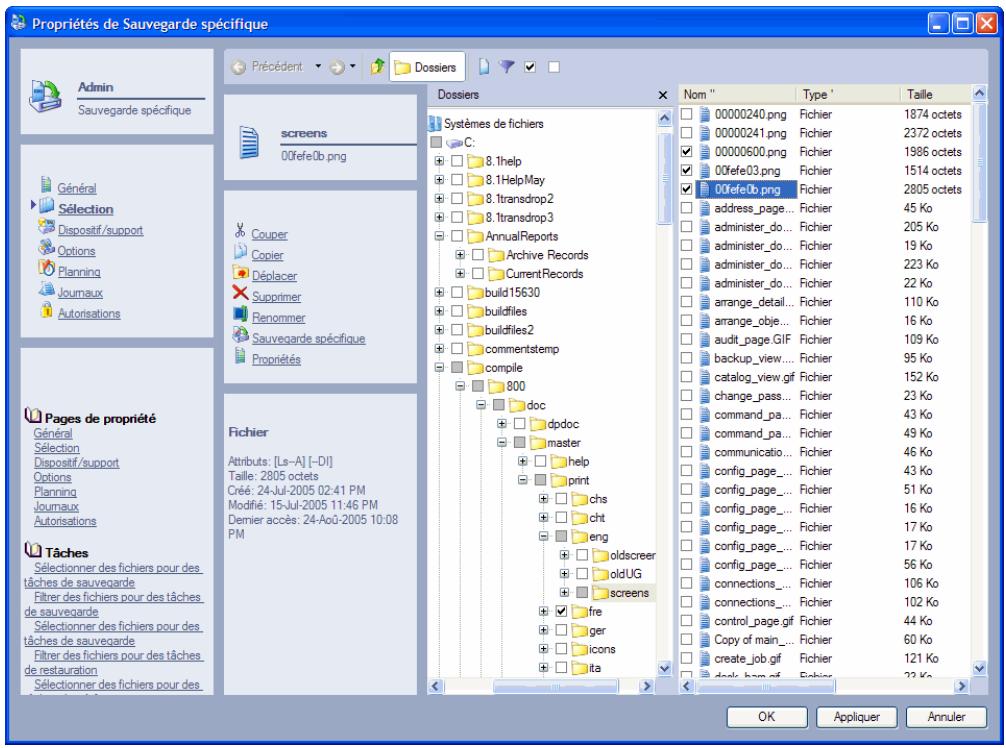Click the red X Supprimer icon
This screenshot has height=748, width=1006.
tap(240, 293)
